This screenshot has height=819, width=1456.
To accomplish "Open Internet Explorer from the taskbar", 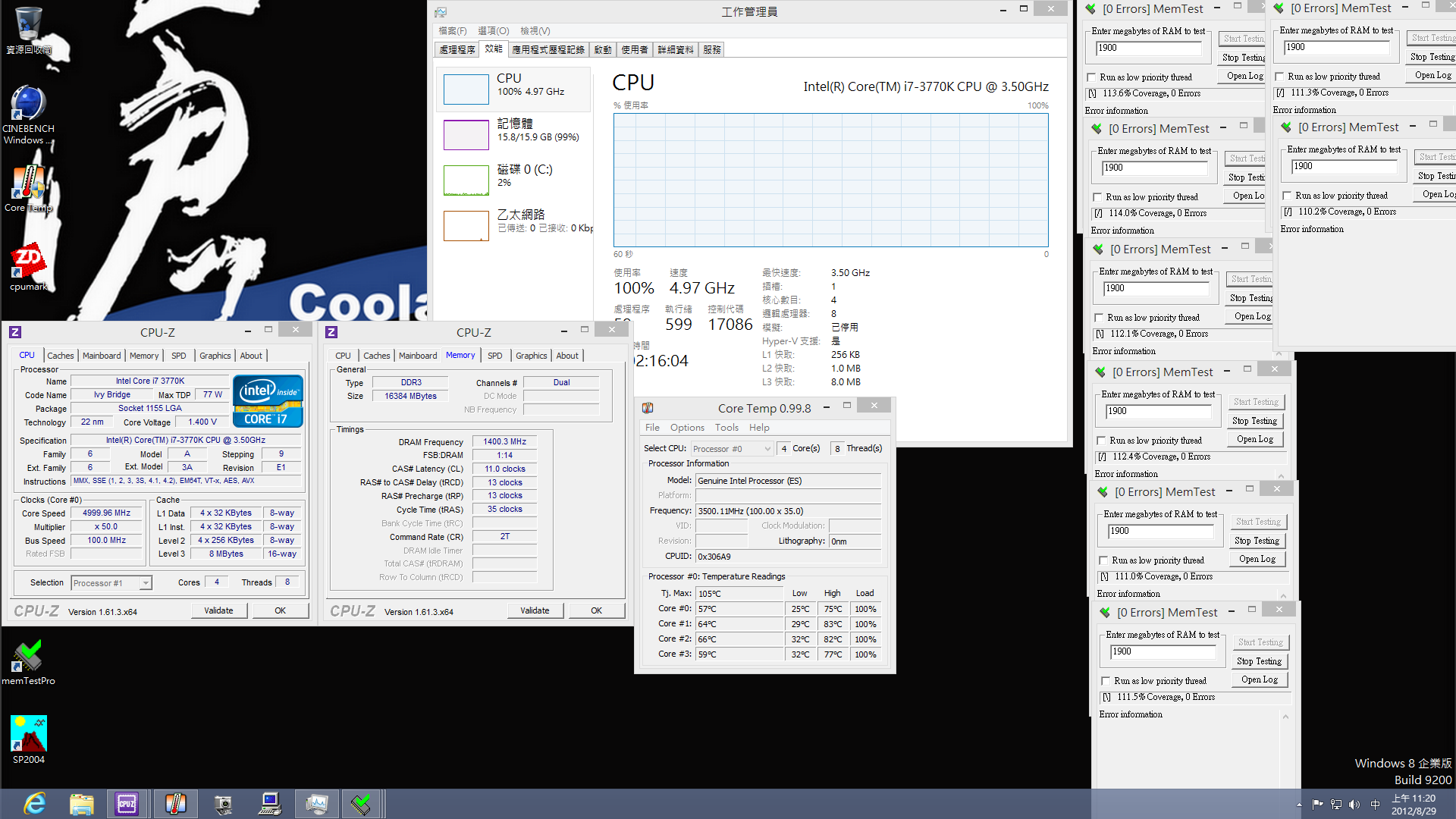I will (35, 804).
